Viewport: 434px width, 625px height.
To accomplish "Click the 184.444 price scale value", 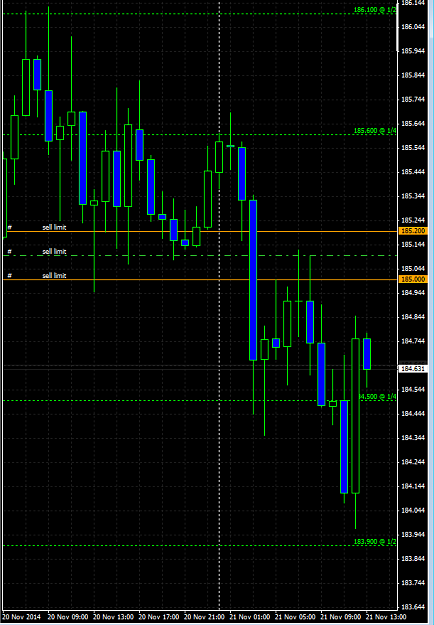I will tap(412, 413).
